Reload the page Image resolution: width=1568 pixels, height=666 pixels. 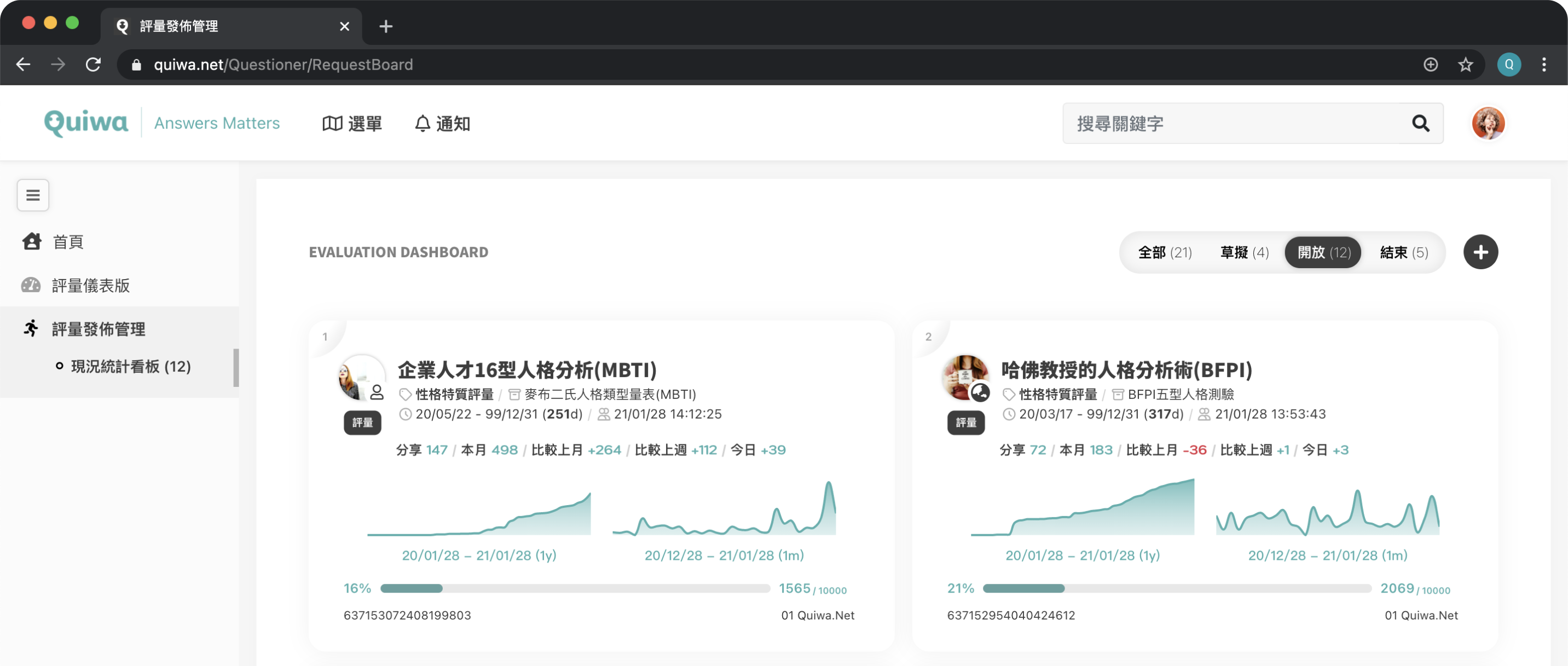(x=93, y=65)
